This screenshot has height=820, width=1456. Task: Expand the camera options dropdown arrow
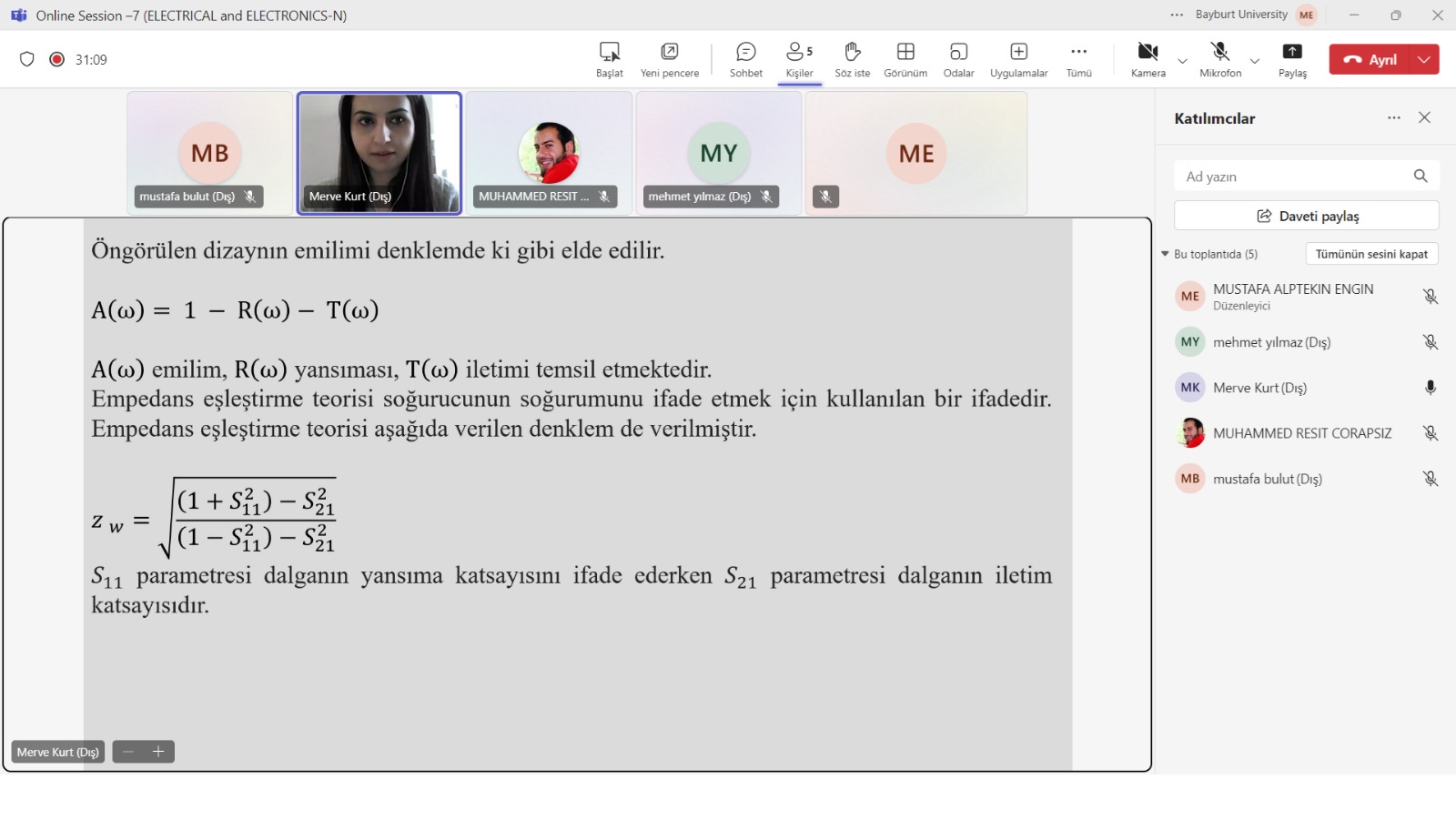pyautogui.click(x=1182, y=61)
